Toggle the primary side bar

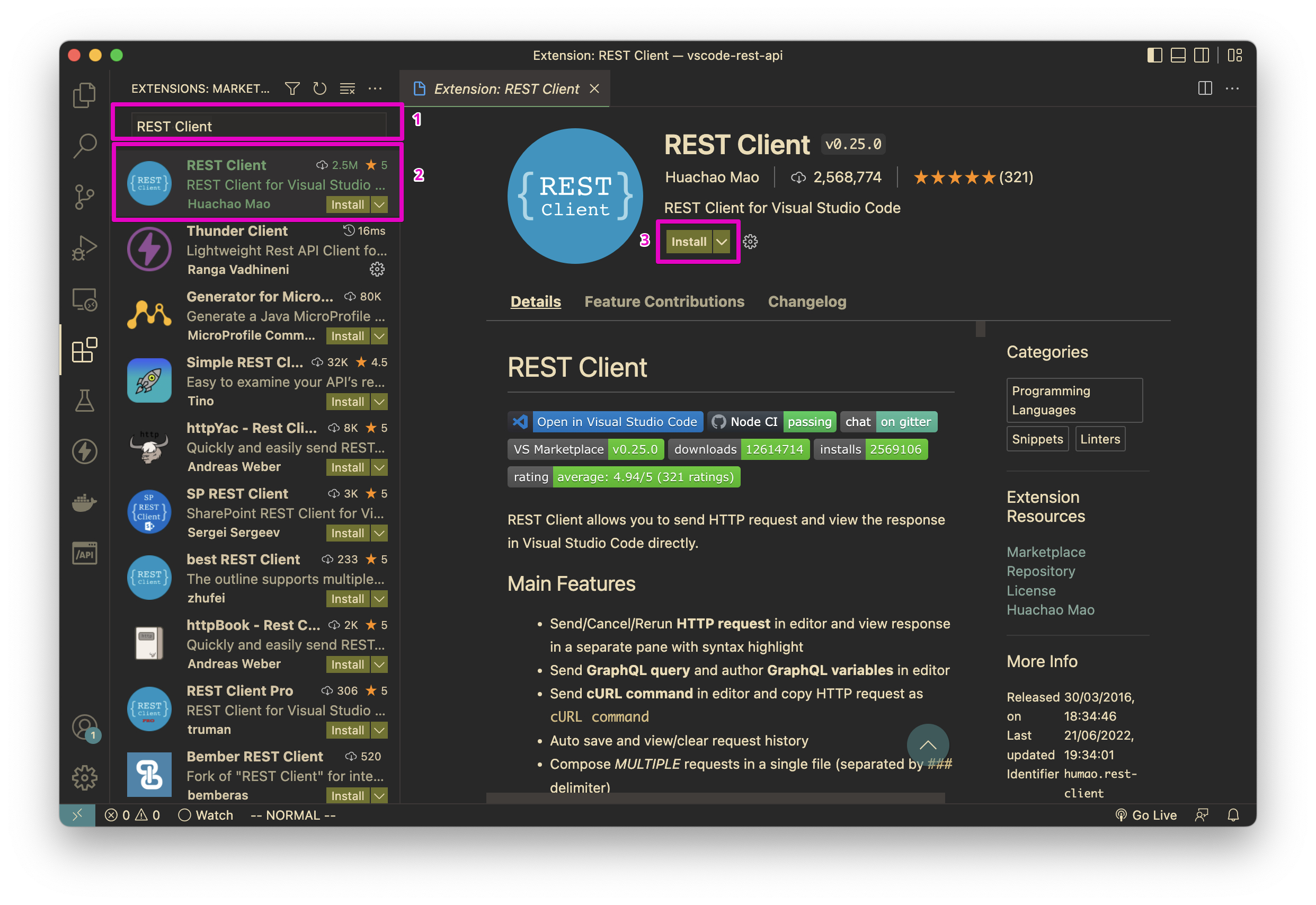[1154, 55]
